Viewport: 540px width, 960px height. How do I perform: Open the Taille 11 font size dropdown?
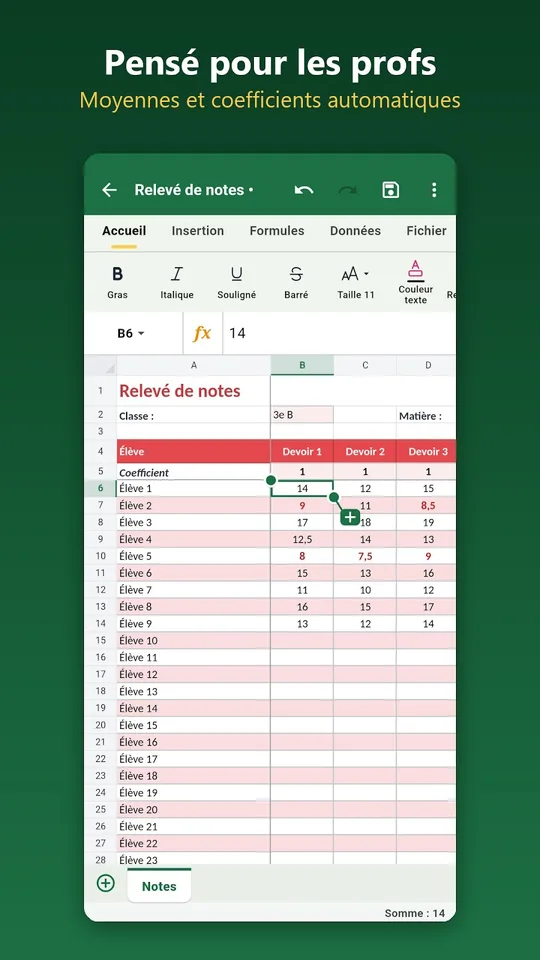356,282
